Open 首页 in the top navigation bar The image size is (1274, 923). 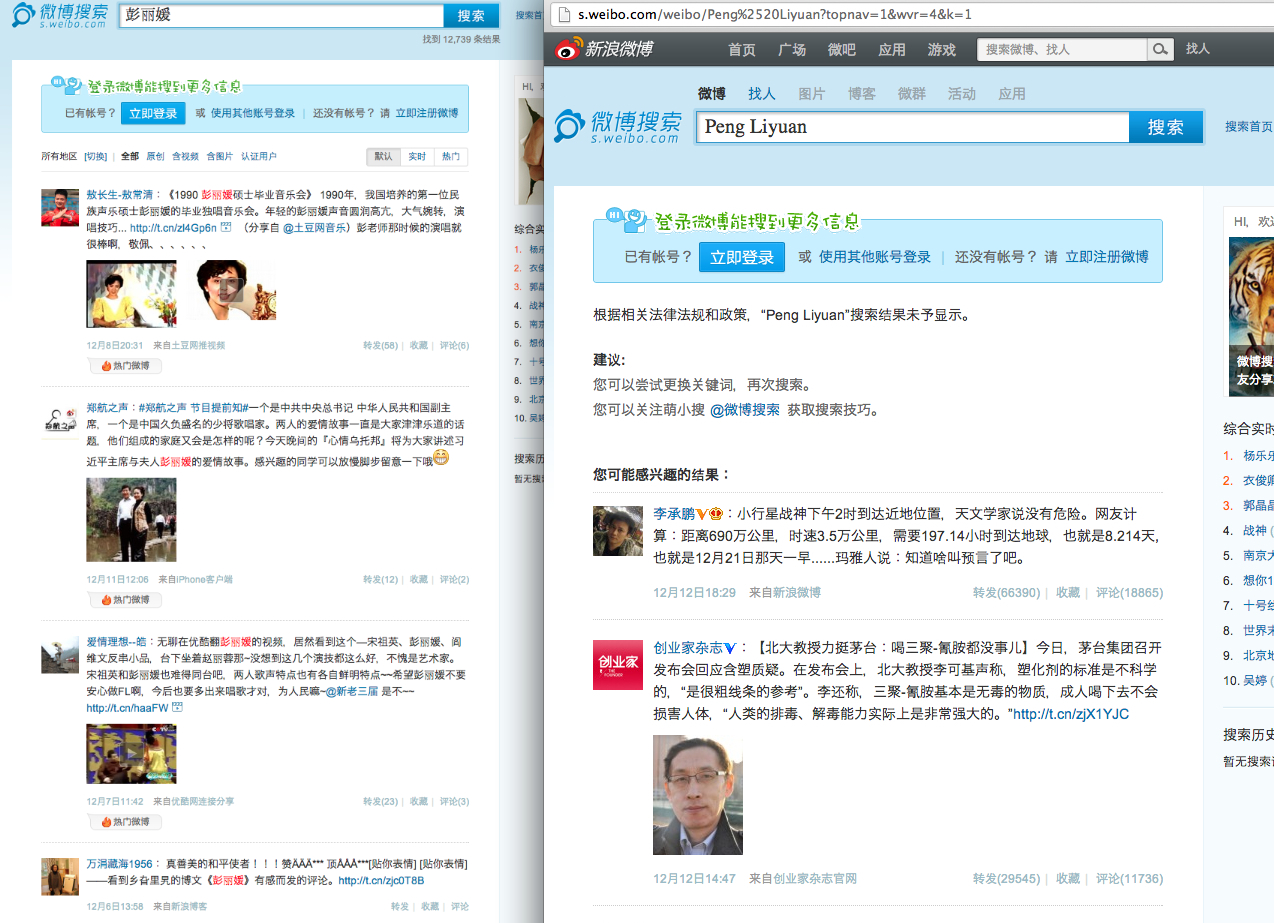tap(742, 50)
